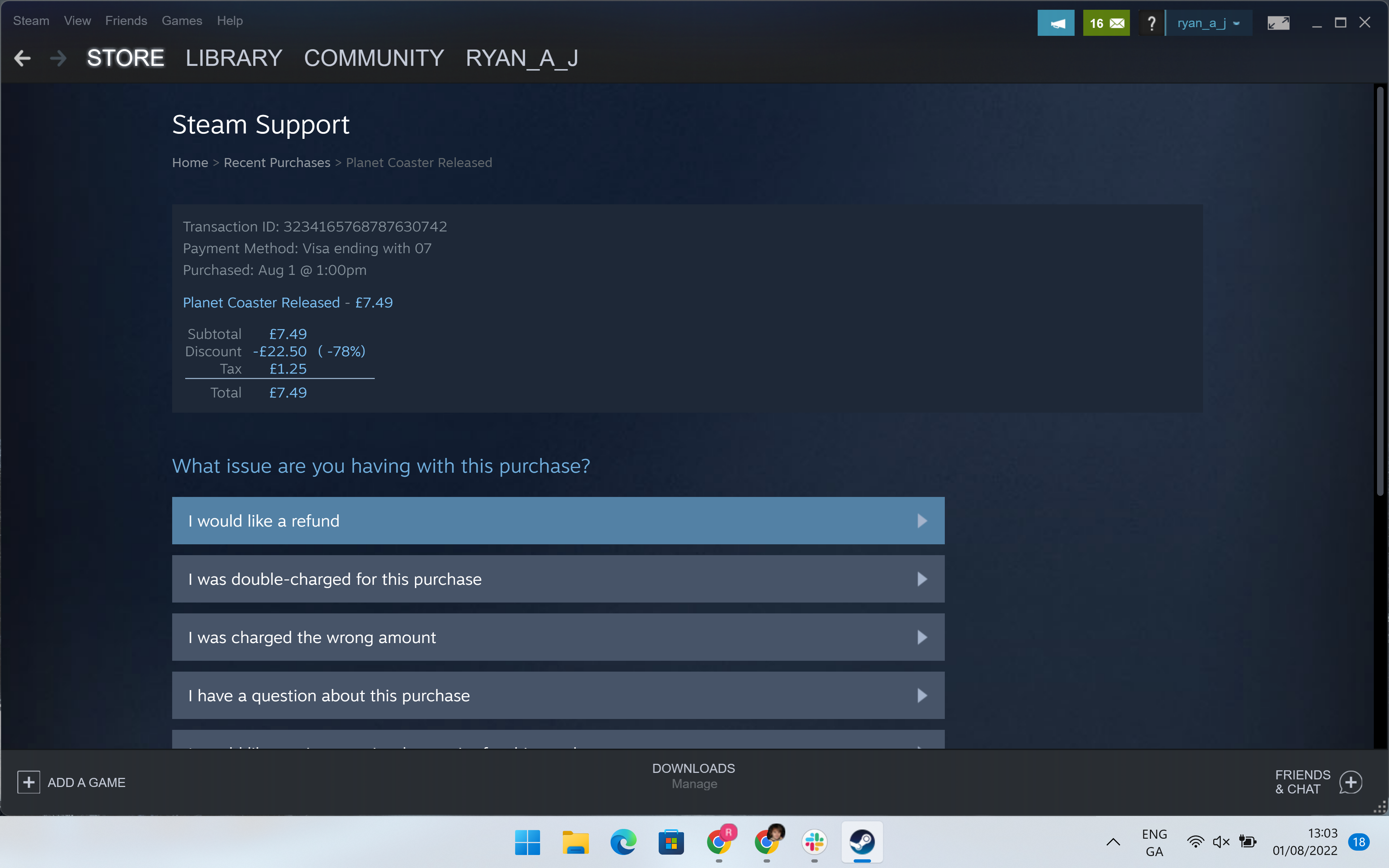
Task: Open the Steam menu
Action: (31, 21)
